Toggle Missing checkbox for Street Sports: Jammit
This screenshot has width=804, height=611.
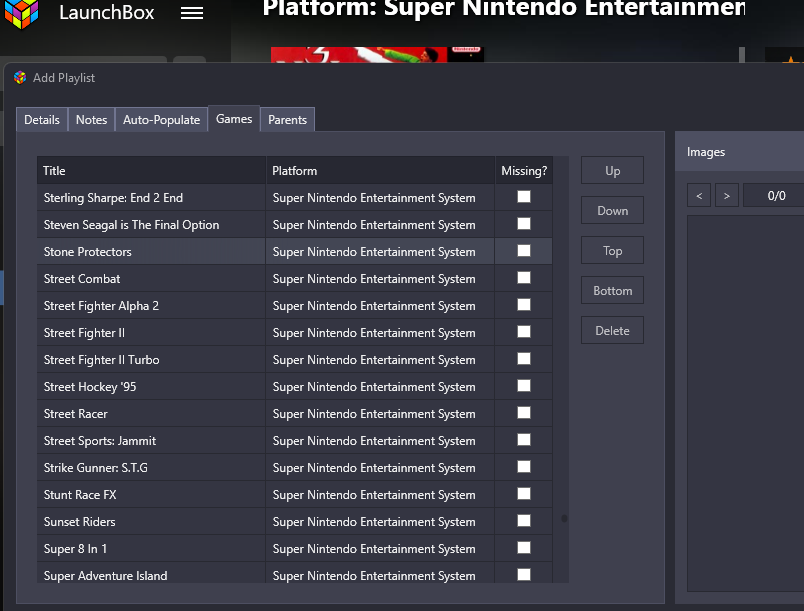pyautogui.click(x=524, y=440)
